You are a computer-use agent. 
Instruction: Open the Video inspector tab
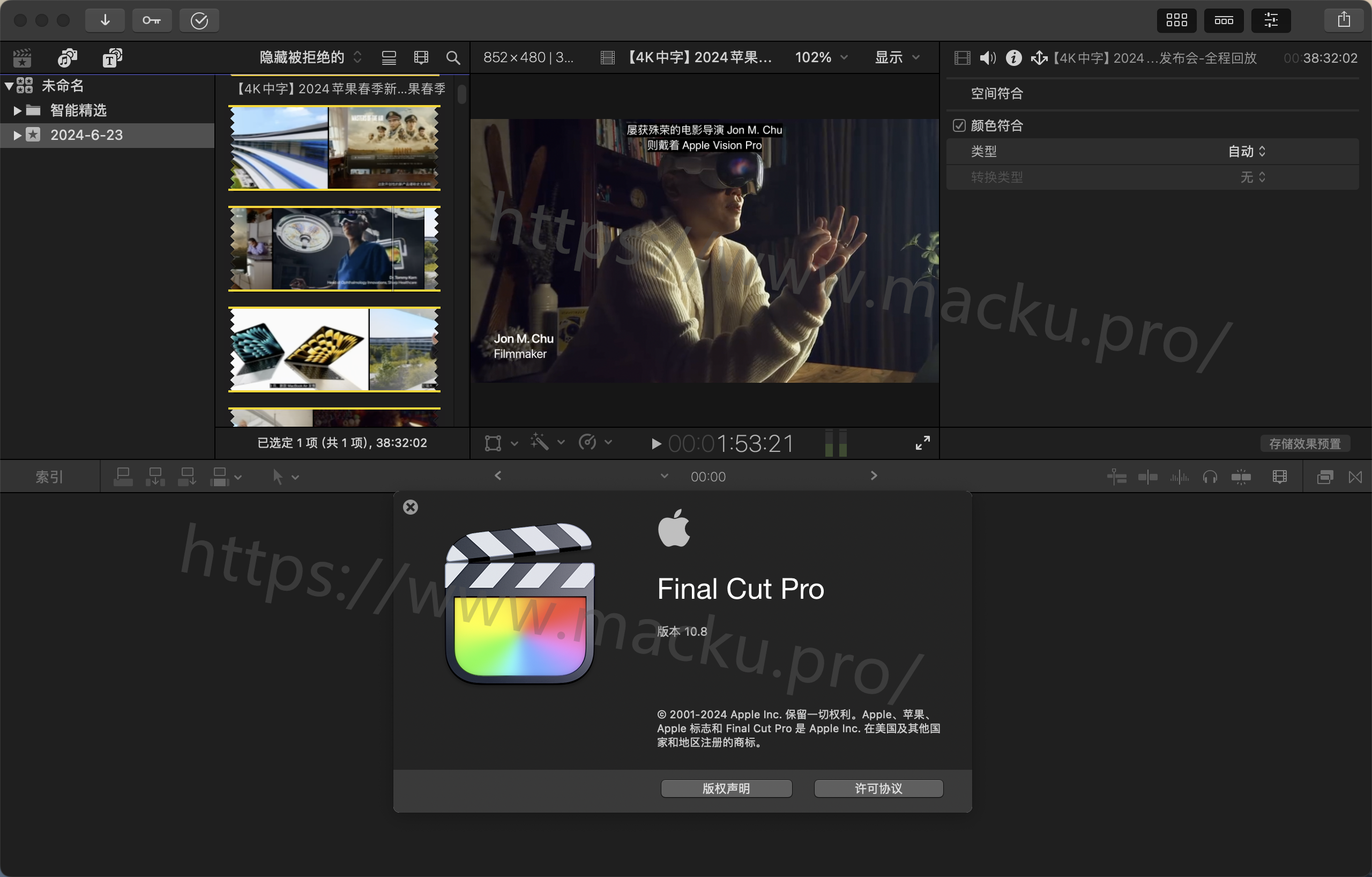click(963, 57)
